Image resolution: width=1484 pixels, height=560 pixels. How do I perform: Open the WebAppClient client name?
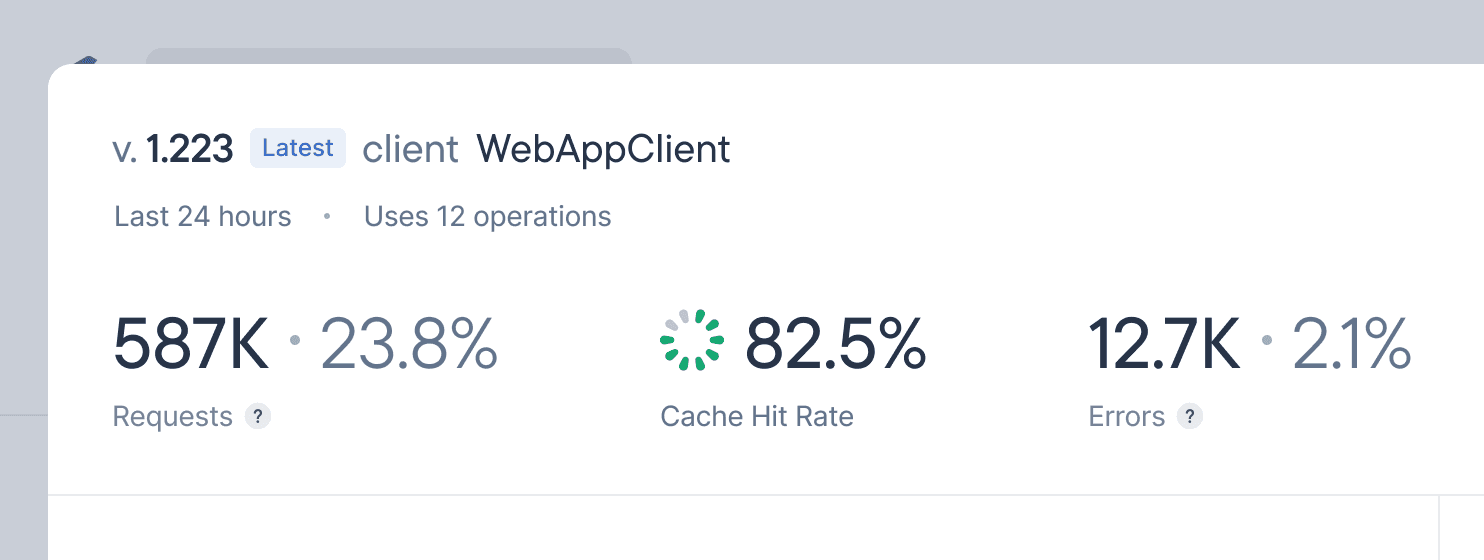[x=603, y=150]
